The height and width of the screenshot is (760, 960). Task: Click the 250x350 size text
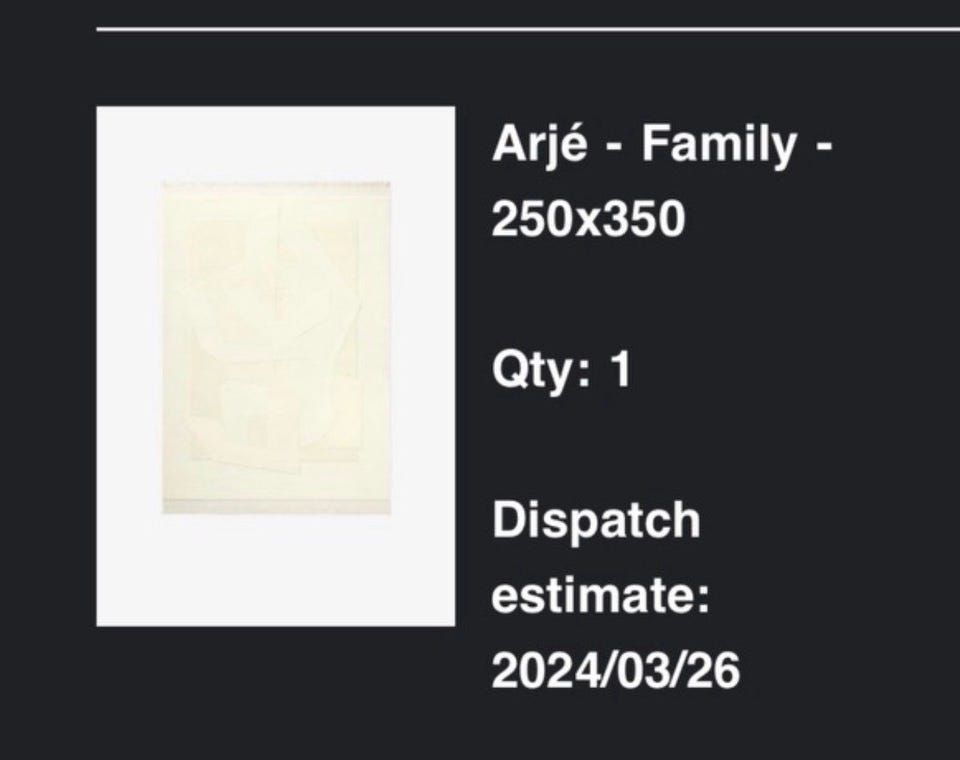(588, 220)
